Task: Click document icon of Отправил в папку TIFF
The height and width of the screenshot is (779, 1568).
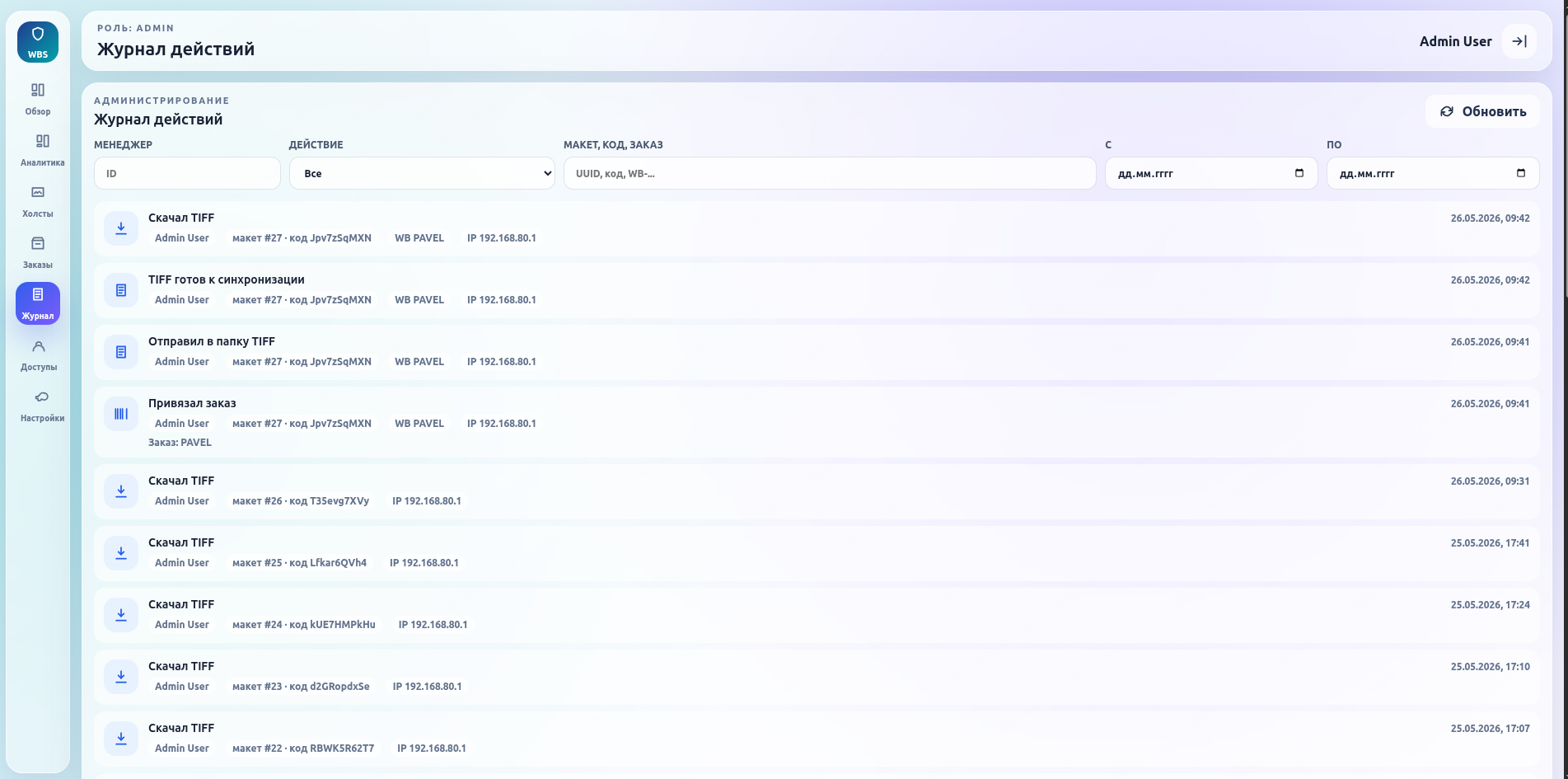Action: (x=121, y=352)
